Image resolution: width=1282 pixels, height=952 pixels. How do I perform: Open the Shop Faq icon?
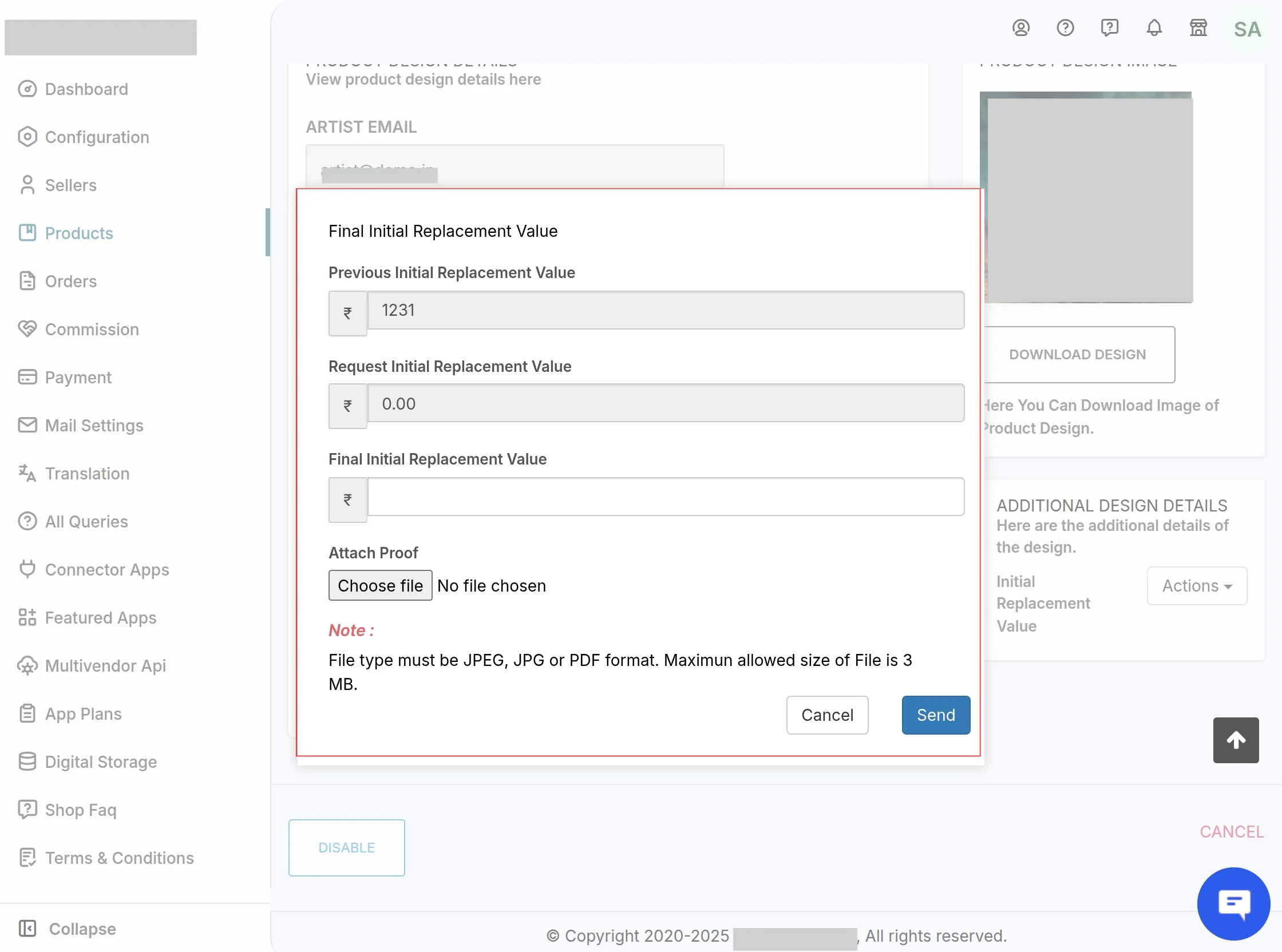27,810
